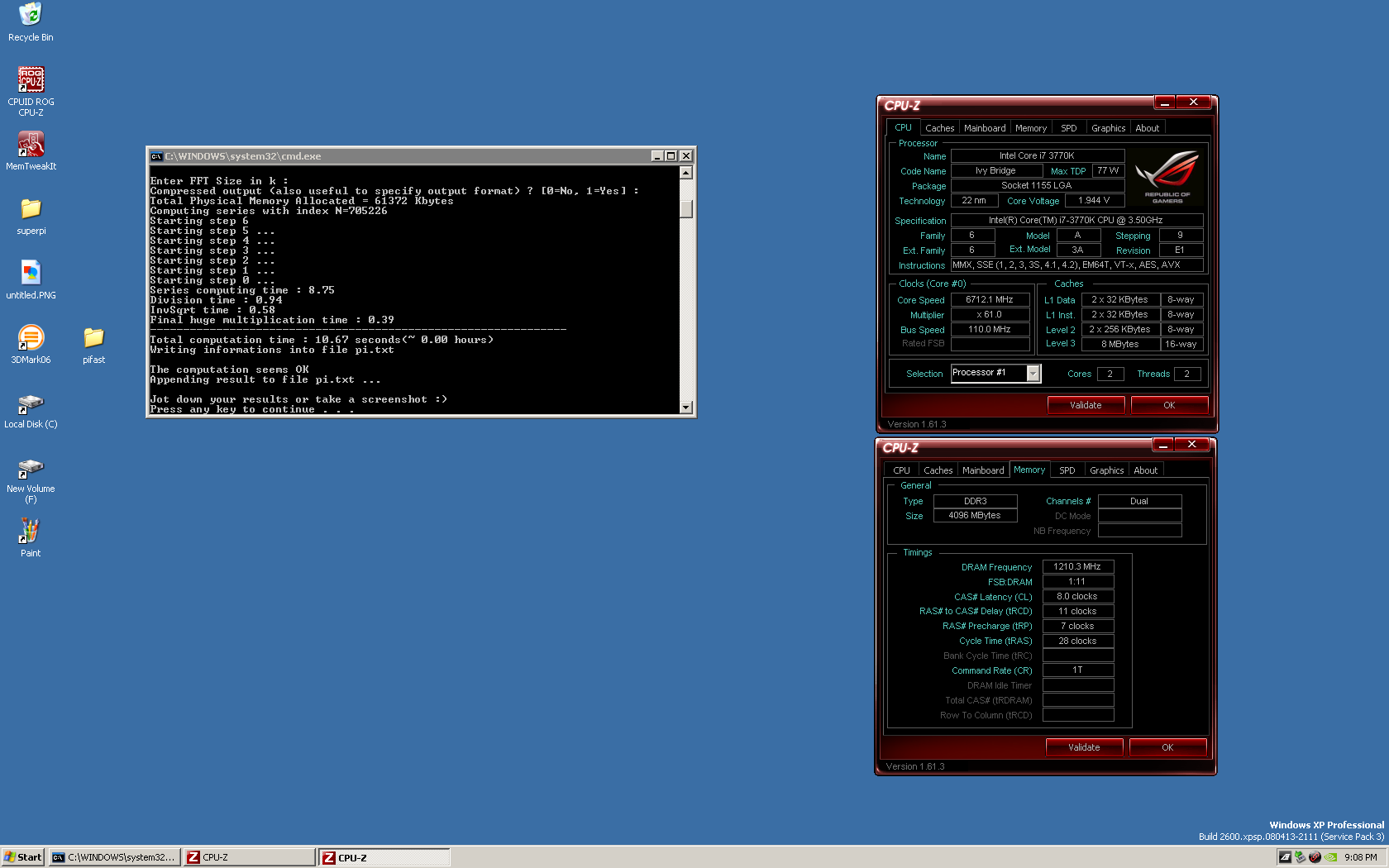Activate first CPU-Z taskbar button
Image resolution: width=1389 pixels, height=868 pixels.
tap(249, 857)
